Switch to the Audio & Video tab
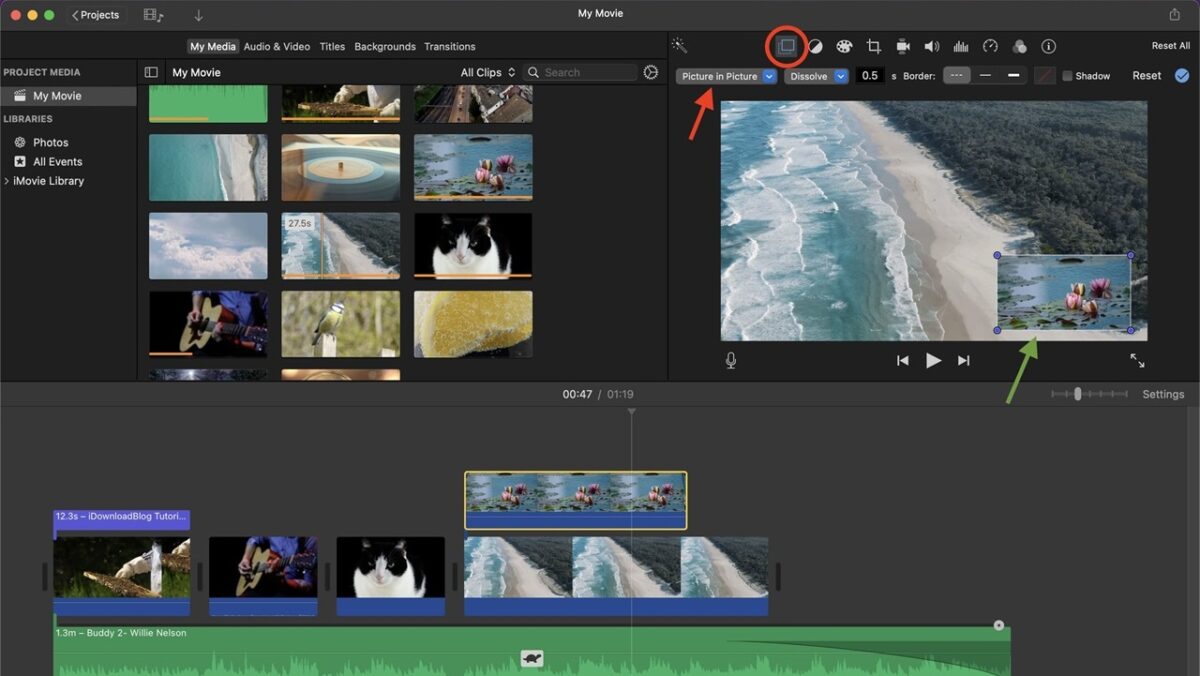The height and width of the screenshot is (676, 1200). (277, 47)
